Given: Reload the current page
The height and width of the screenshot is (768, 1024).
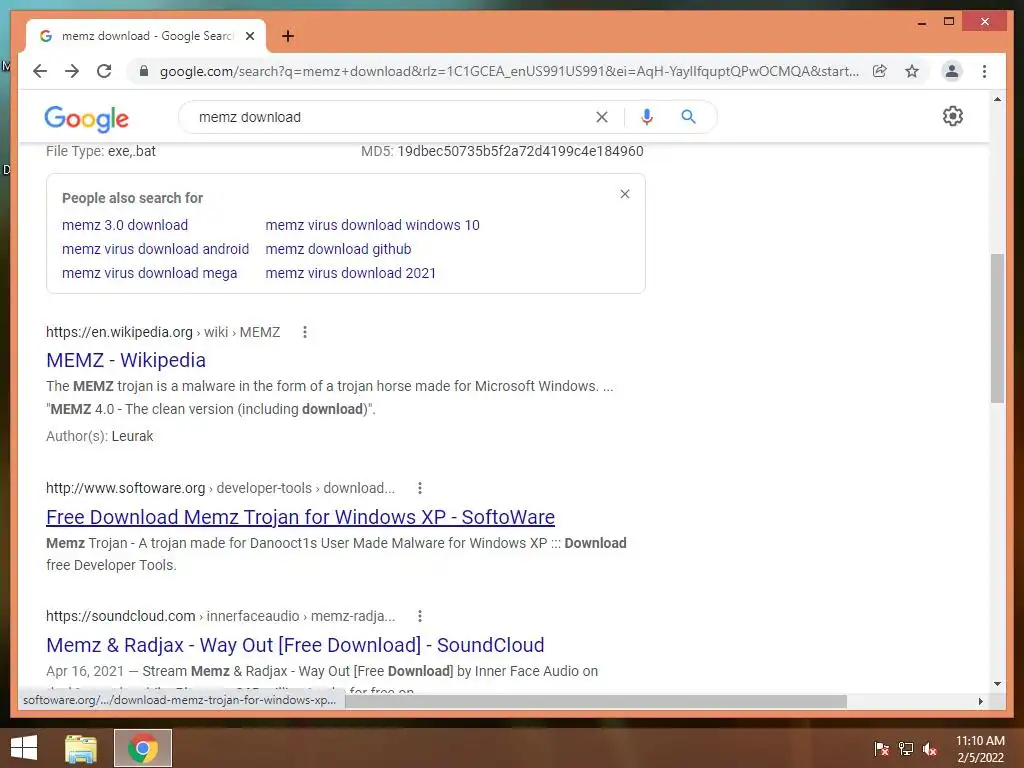Looking at the screenshot, I should point(104,71).
